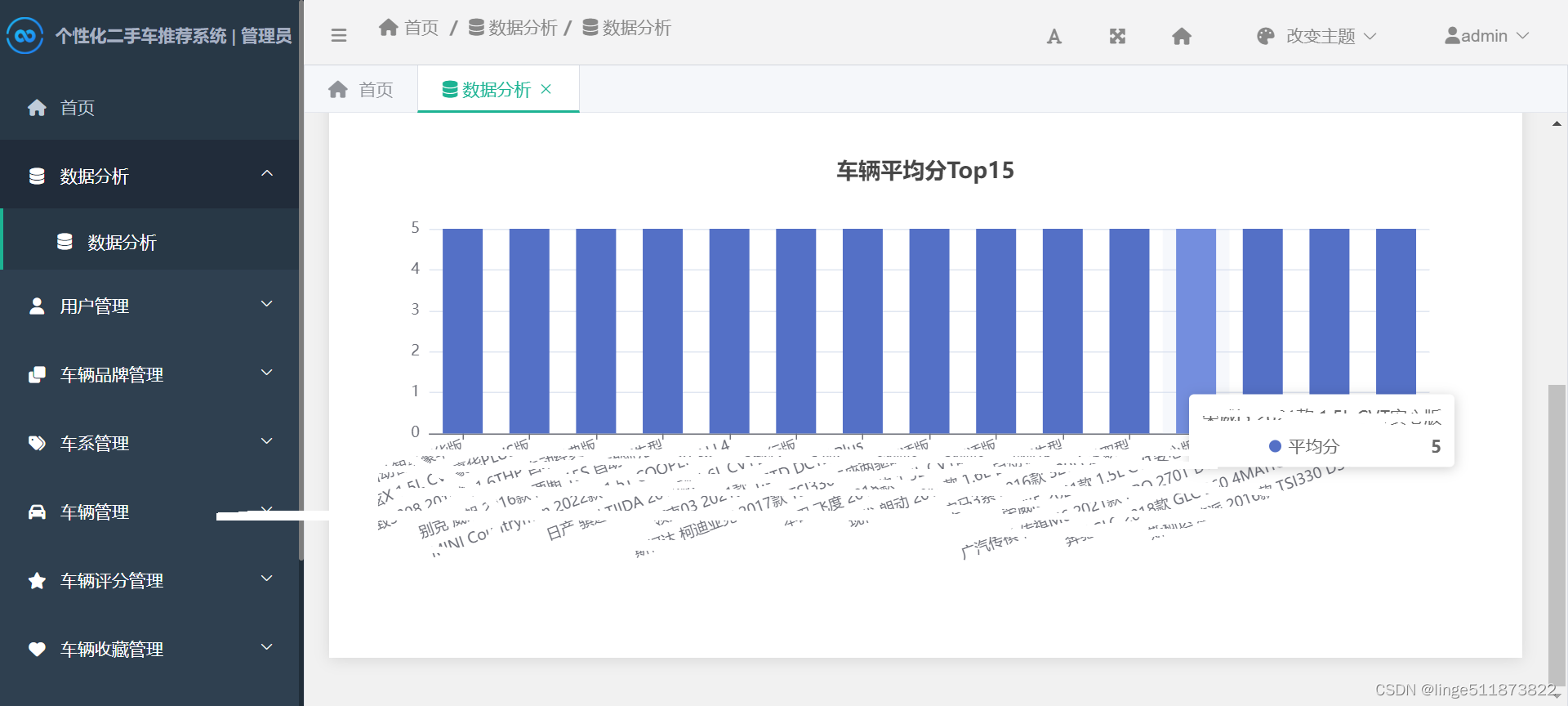Open the 用户管理 sidebar menu
The width and height of the screenshot is (1568, 706).
click(x=150, y=306)
